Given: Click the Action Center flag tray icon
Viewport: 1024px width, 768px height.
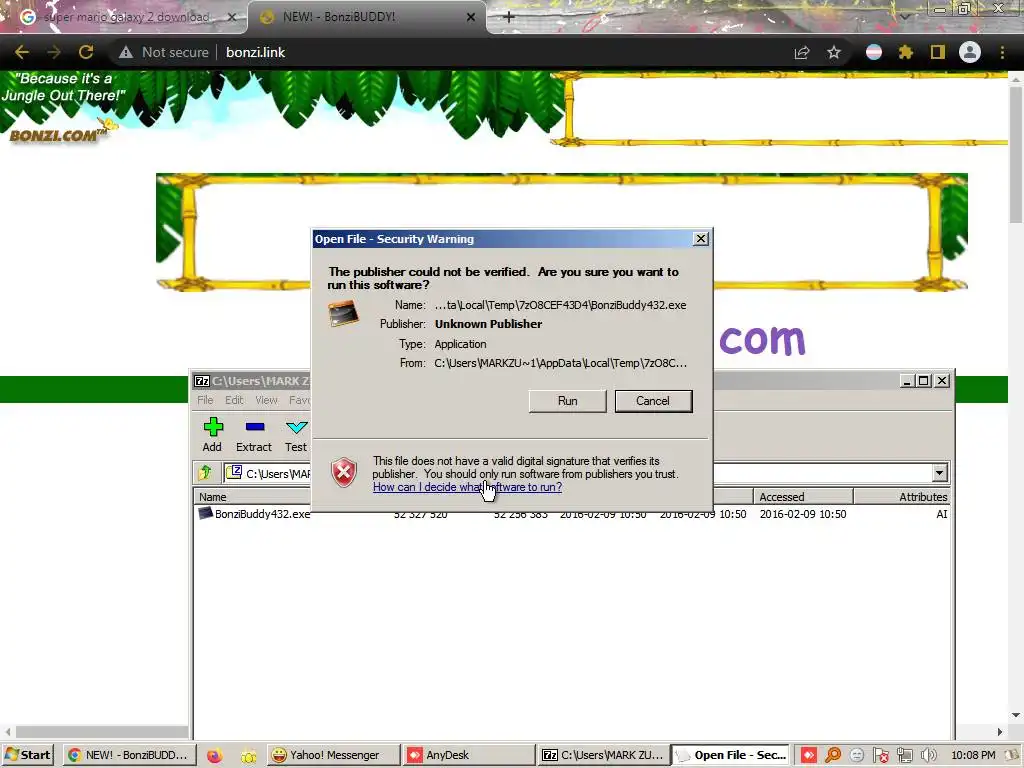Looking at the screenshot, I should click(x=880, y=756).
